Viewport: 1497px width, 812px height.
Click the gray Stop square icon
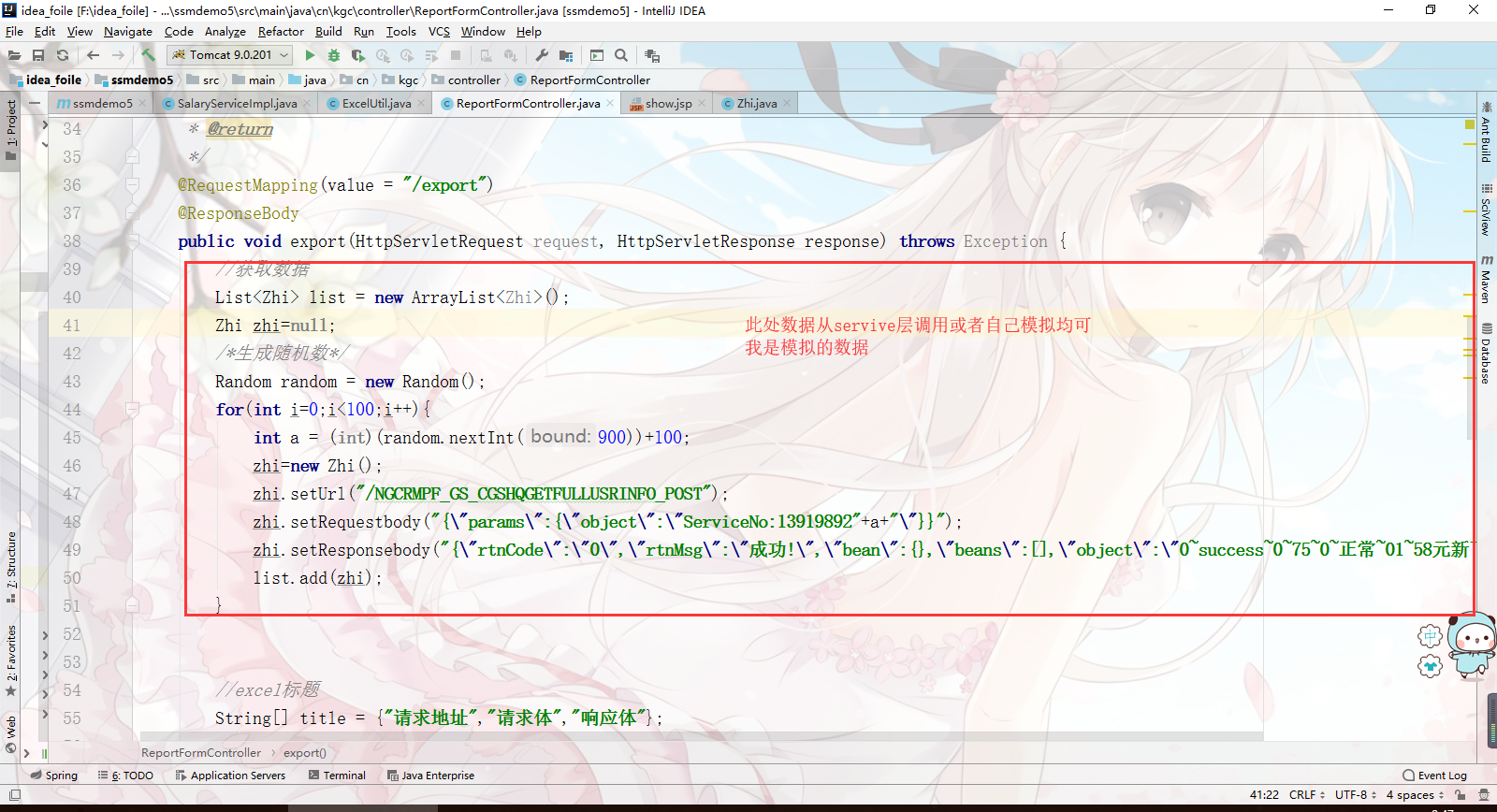(456, 55)
